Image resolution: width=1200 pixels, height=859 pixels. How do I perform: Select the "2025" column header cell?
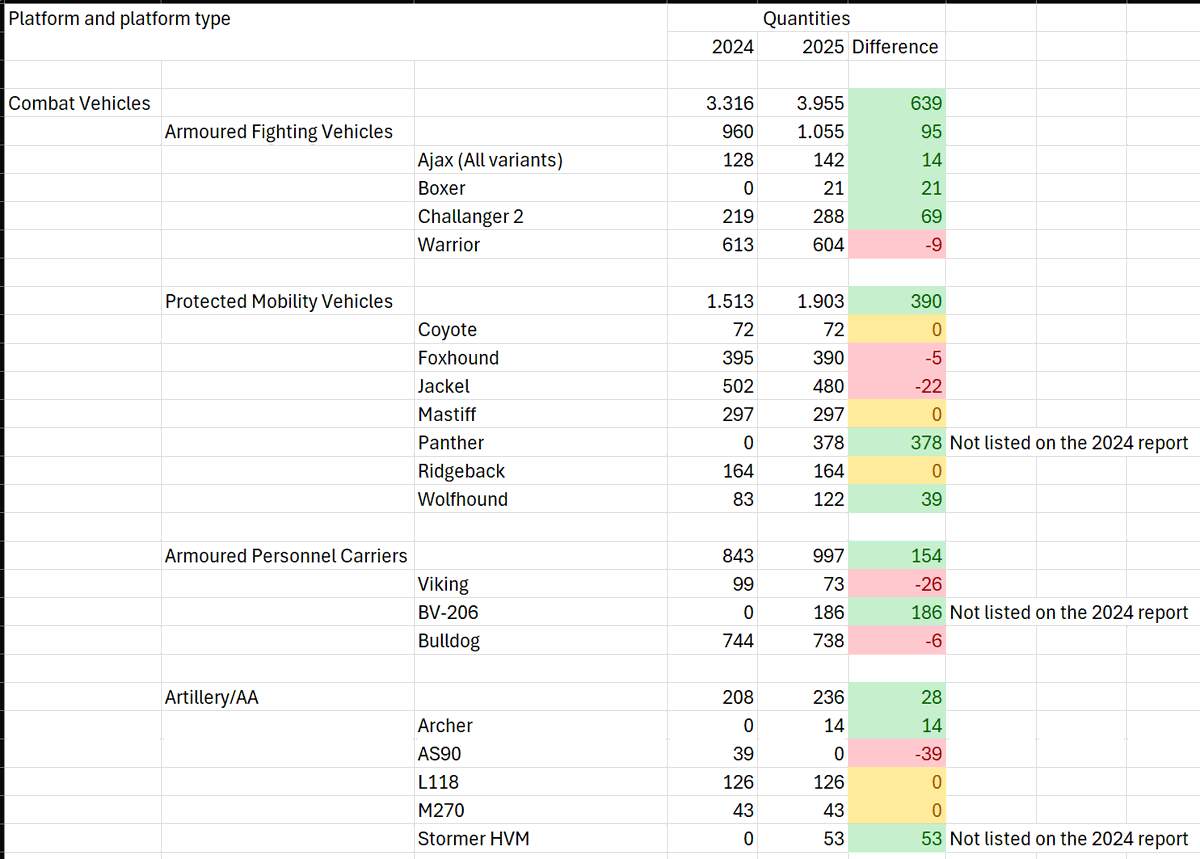pos(802,47)
